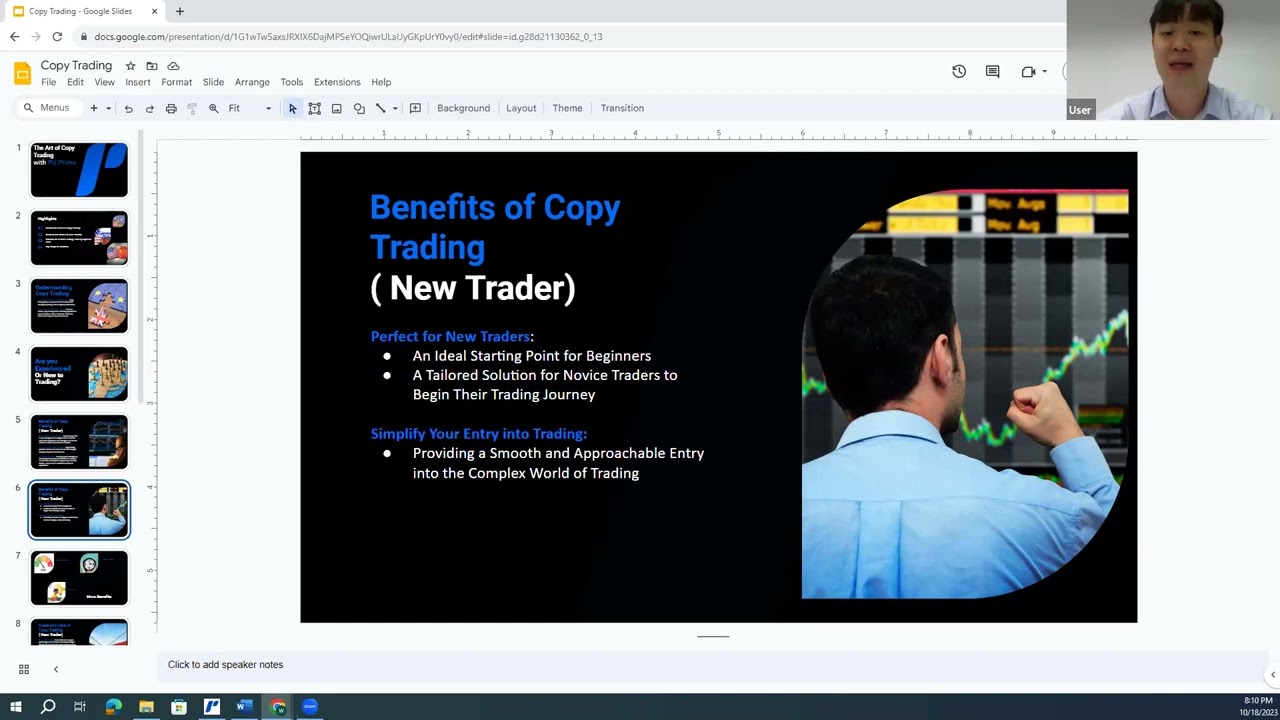
Task: Rename the Copy Trading title
Action: (x=76, y=66)
